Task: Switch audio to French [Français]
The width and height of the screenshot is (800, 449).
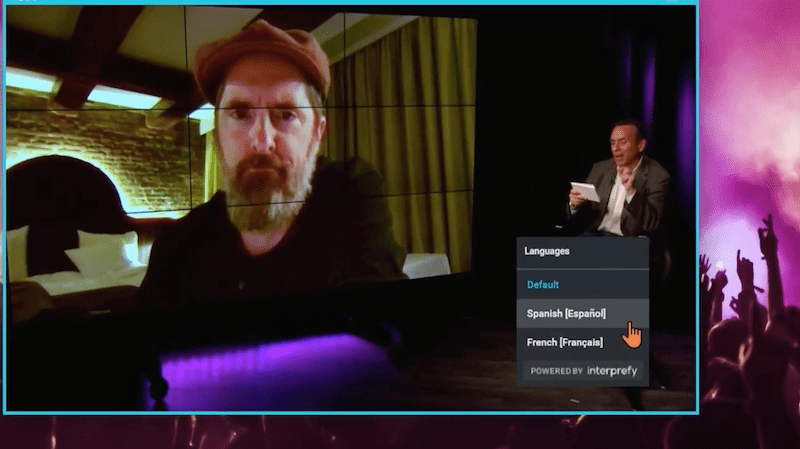Action: (565, 342)
